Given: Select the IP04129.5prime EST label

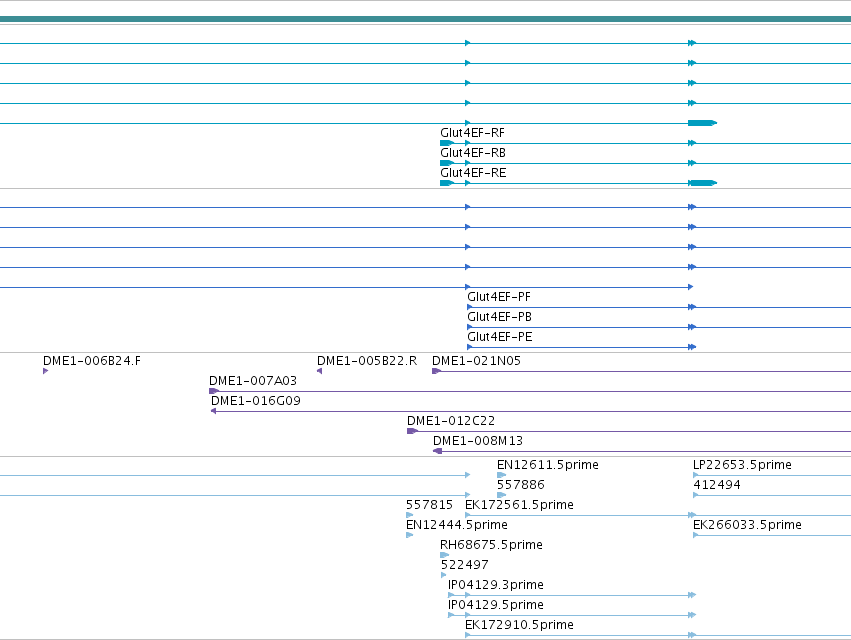Looking at the screenshot, I should (x=496, y=605).
